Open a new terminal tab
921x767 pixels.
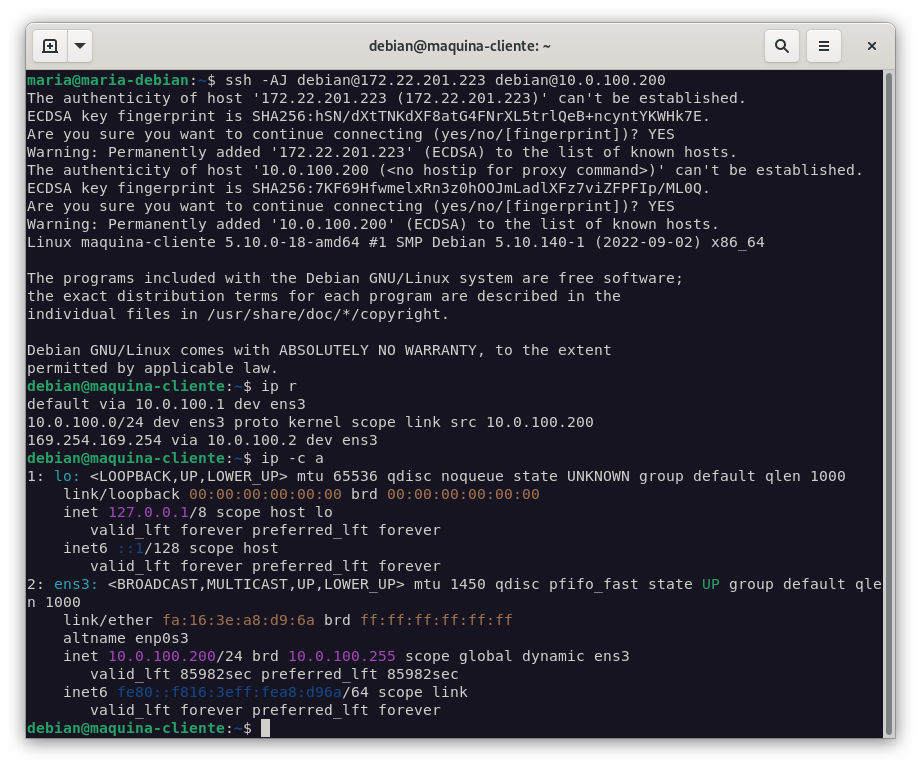(x=50, y=46)
